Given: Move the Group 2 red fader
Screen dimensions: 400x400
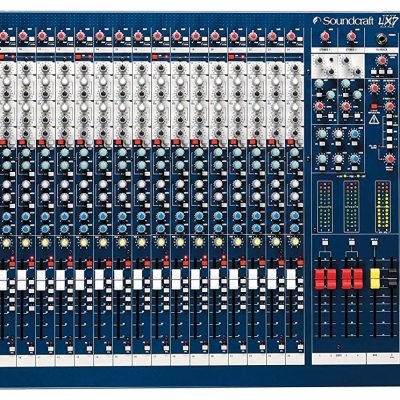Looking at the screenshot, I should point(331,279).
